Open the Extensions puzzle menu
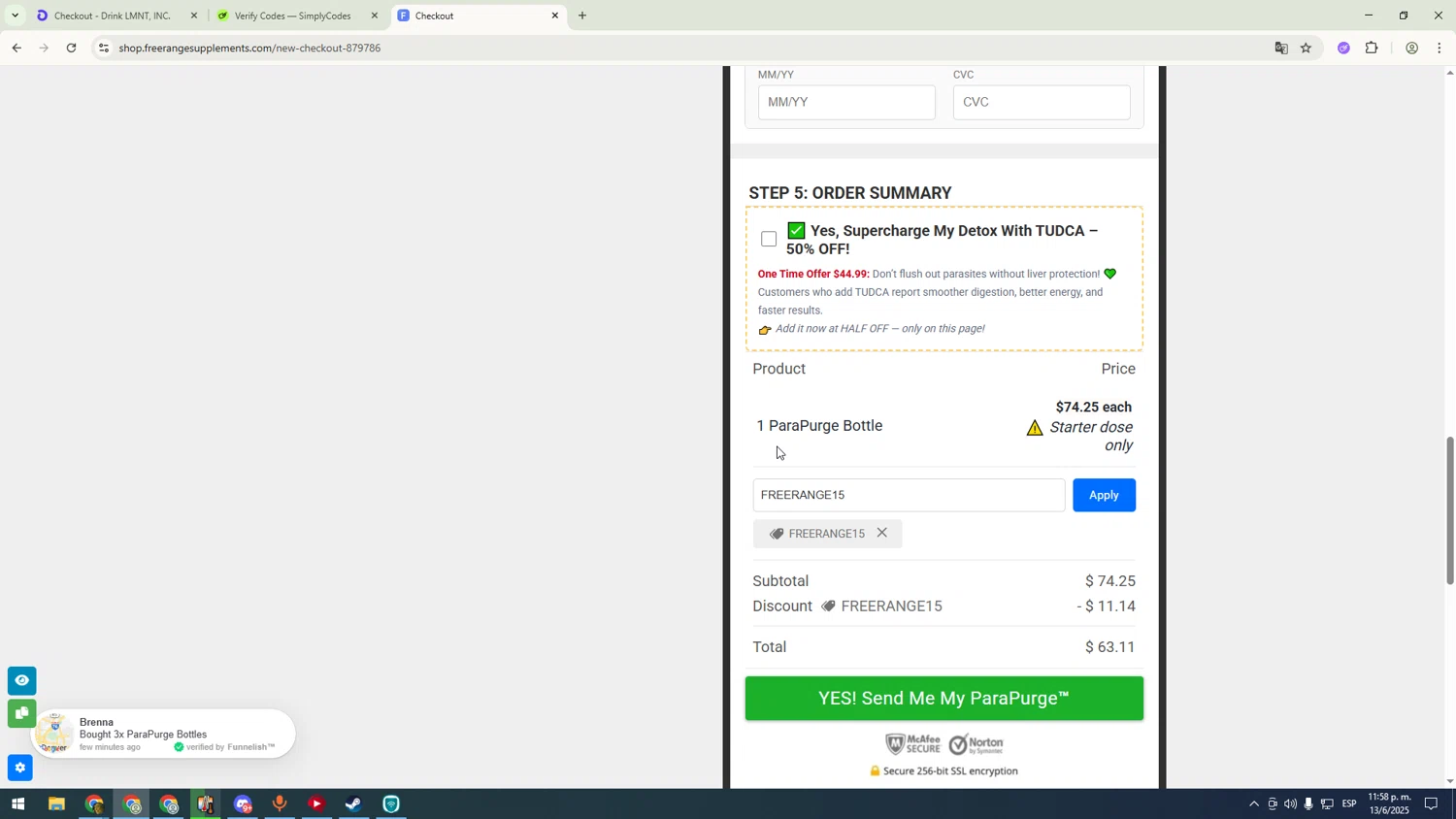1456x819 pixels. coord(1372,48)
